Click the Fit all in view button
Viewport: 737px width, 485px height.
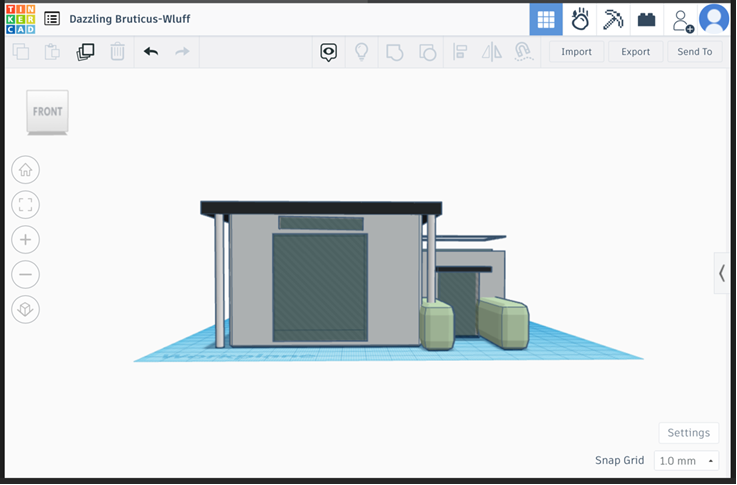25,204
